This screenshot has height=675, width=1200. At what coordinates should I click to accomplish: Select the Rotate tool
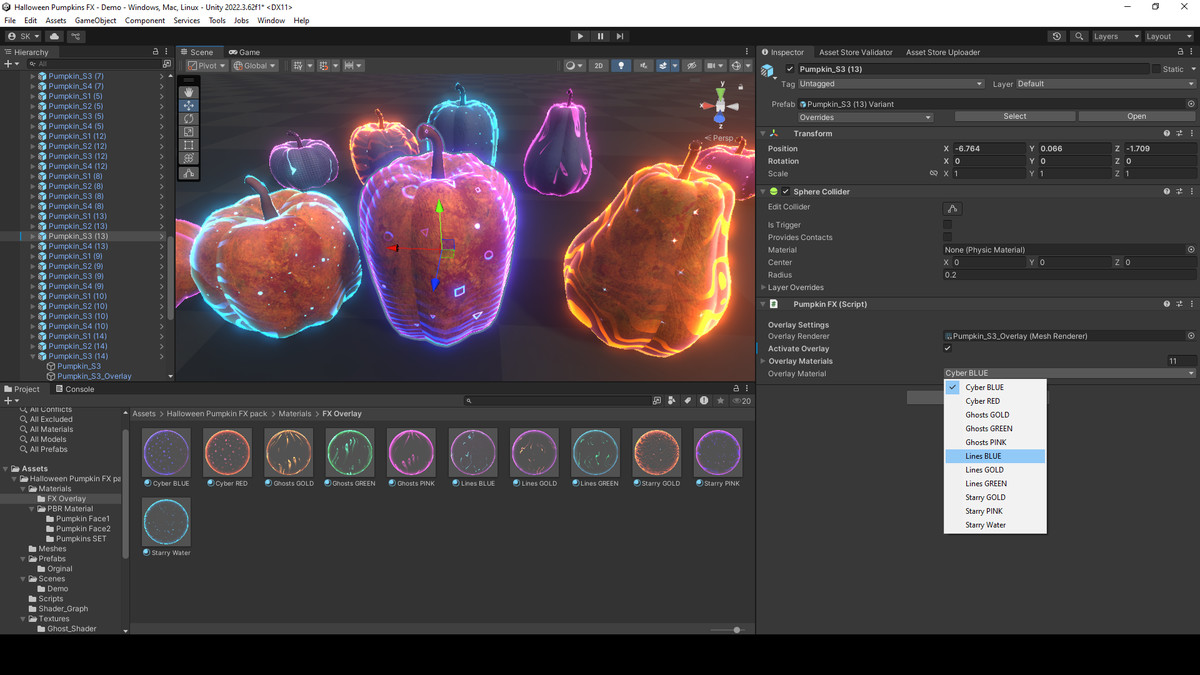pyautogui.click(x=189, y=118)
